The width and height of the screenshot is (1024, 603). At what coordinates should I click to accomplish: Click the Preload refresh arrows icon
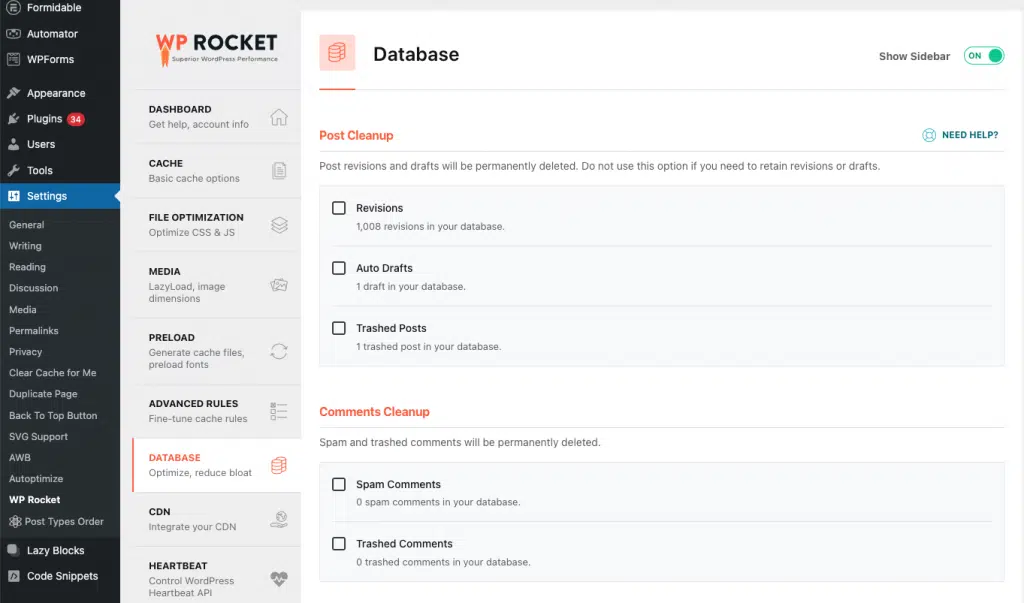coord(279,351)
